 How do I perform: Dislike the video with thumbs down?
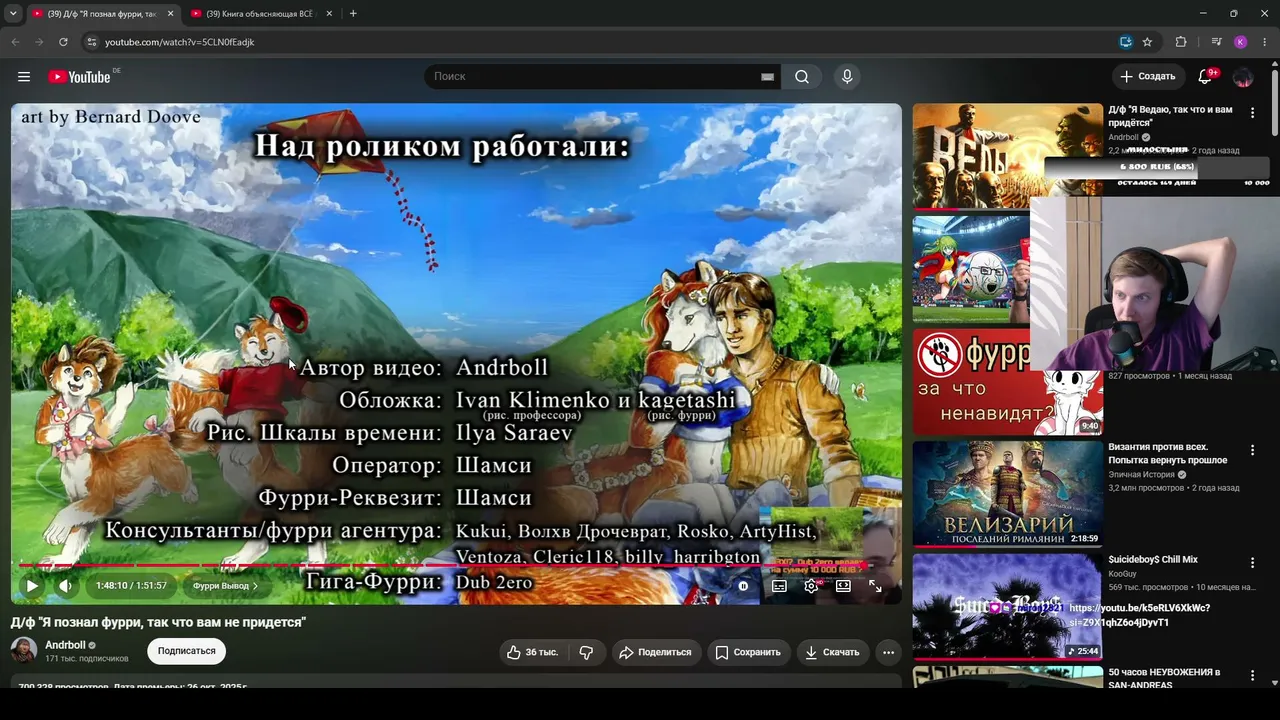pos(586,652)
